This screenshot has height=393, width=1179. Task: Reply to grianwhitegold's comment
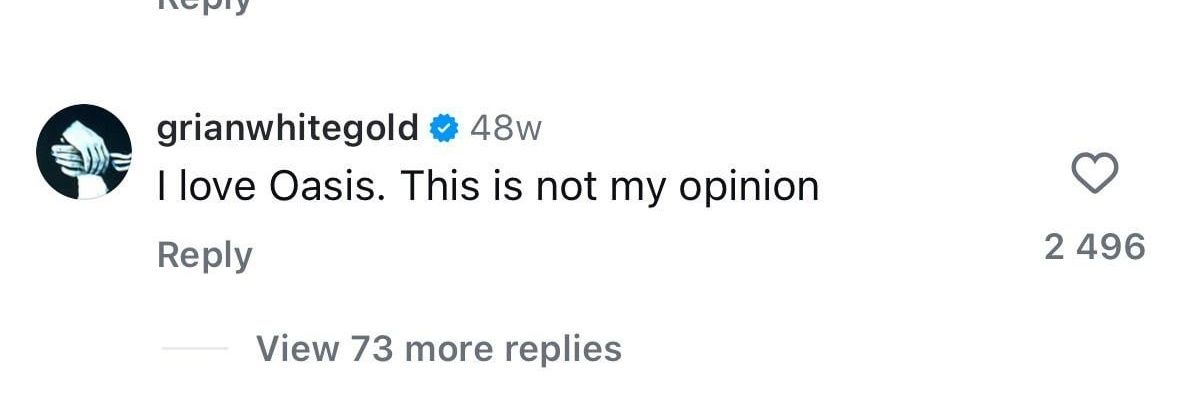205,255
